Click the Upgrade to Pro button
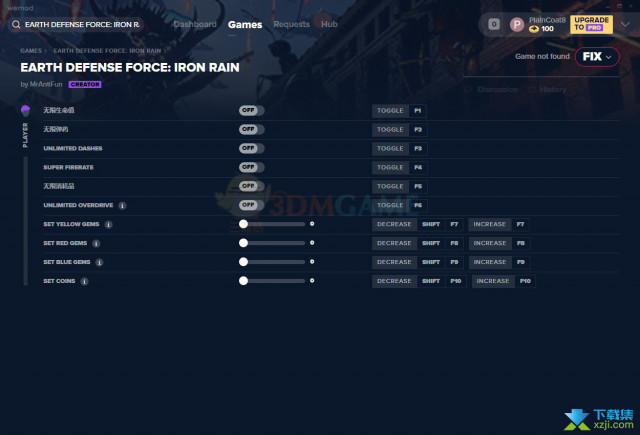 (x=591, y=24)
